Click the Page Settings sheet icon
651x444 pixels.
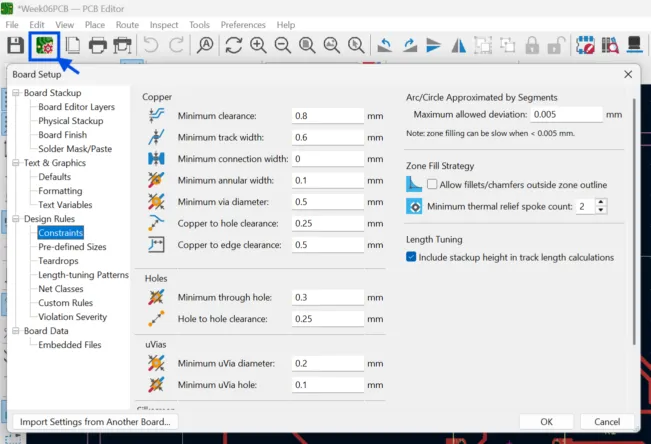tap(73, 45)
